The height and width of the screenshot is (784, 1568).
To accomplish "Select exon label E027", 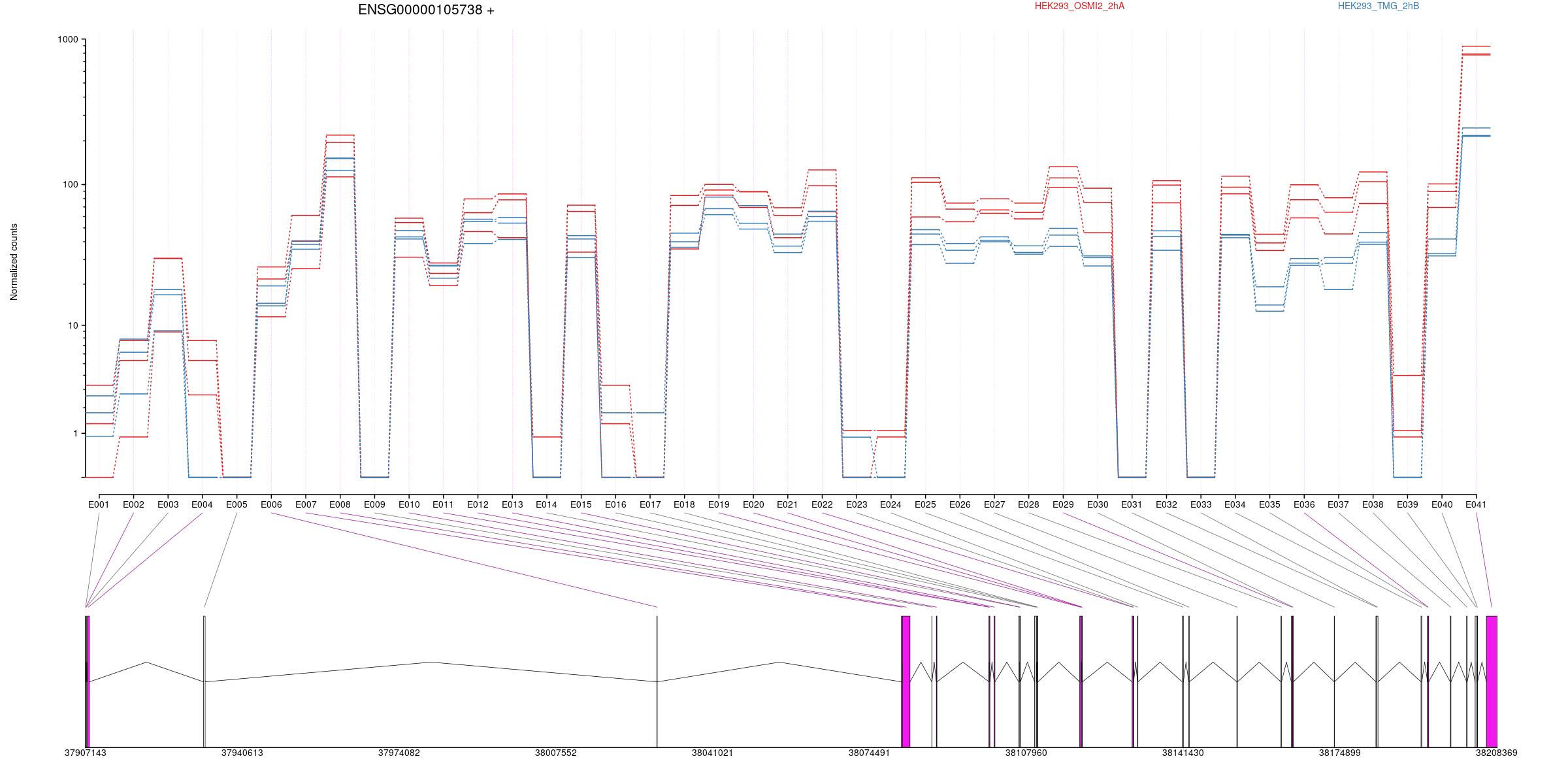I will coord(994,504).
